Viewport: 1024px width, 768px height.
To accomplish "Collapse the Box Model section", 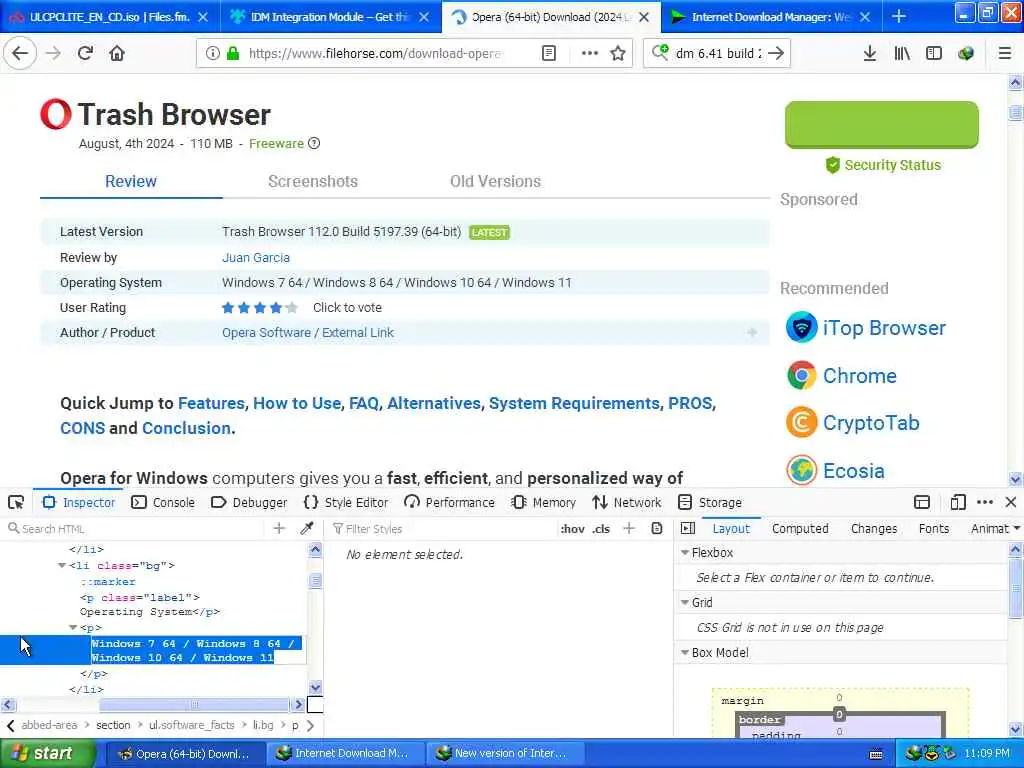I will click(684, 652).
